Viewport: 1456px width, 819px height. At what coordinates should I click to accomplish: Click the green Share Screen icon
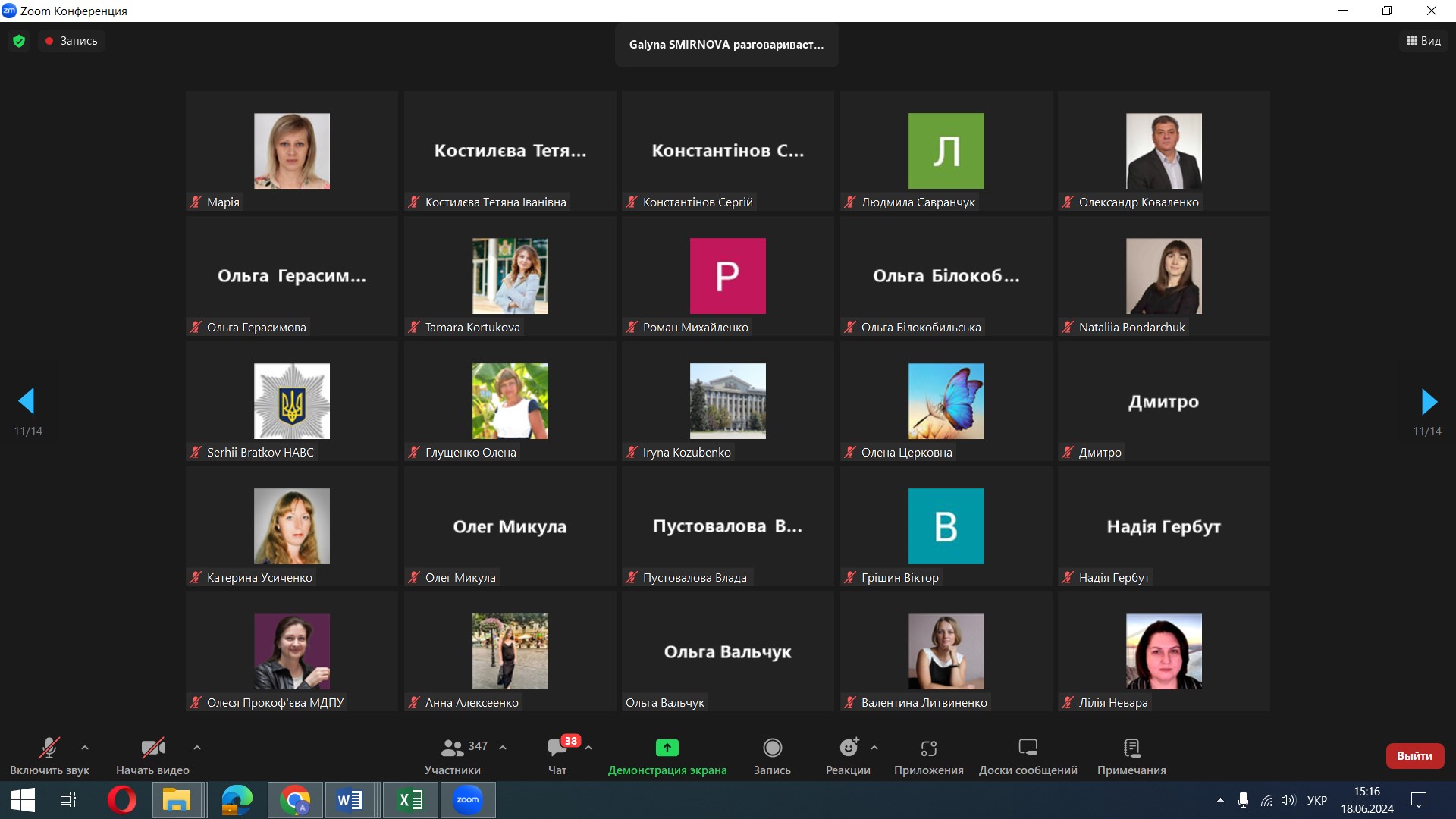(x=667, y=748)
